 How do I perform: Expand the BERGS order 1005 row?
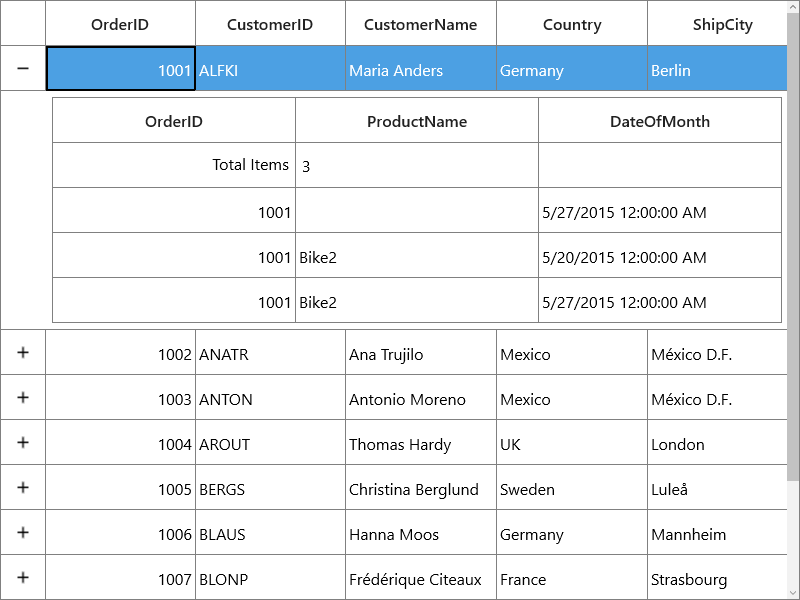[x=23, y=487]
